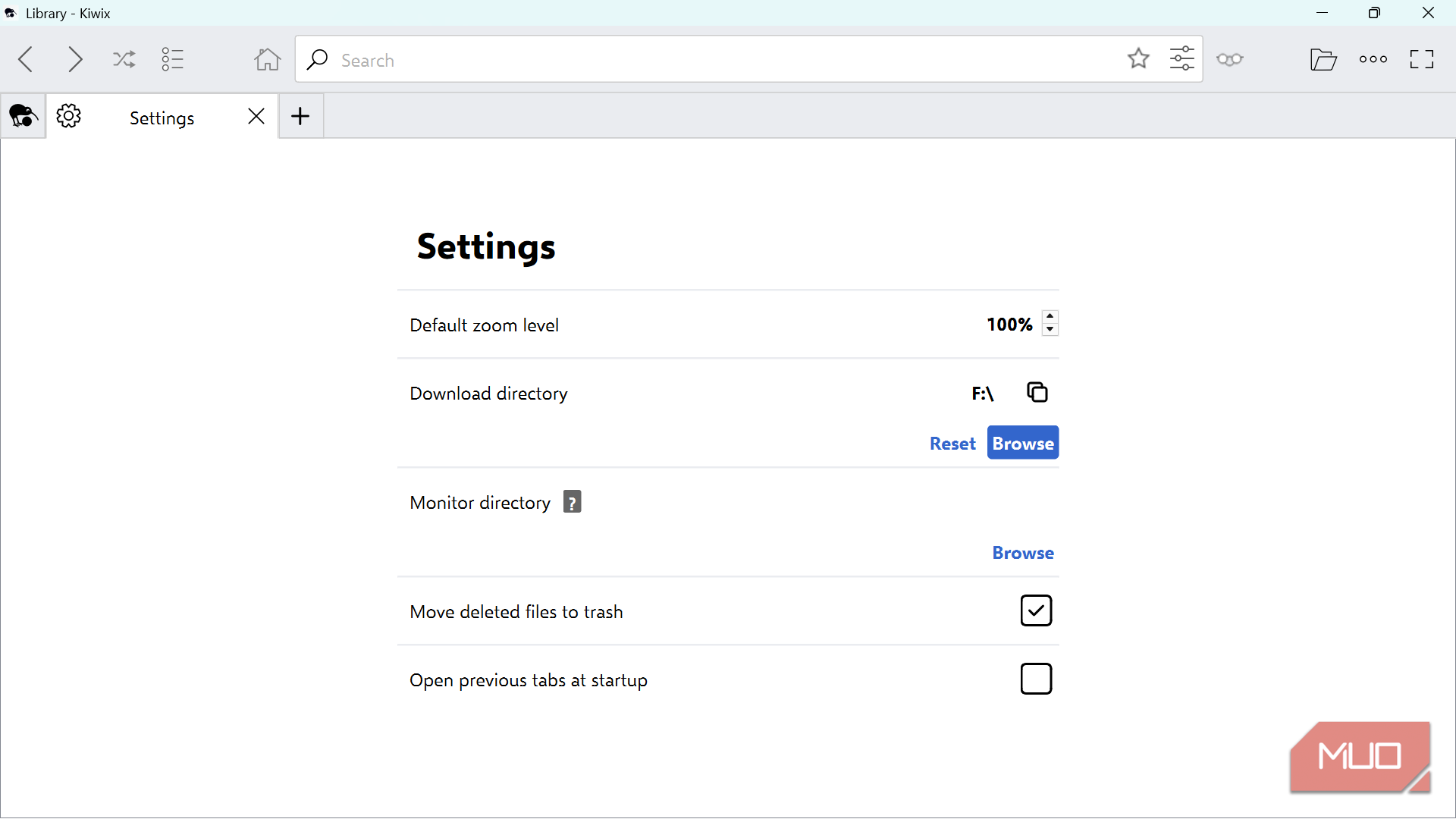Go forward with the right arrow
This screenshot has width=1456, height=819.
tap(74, 59)
